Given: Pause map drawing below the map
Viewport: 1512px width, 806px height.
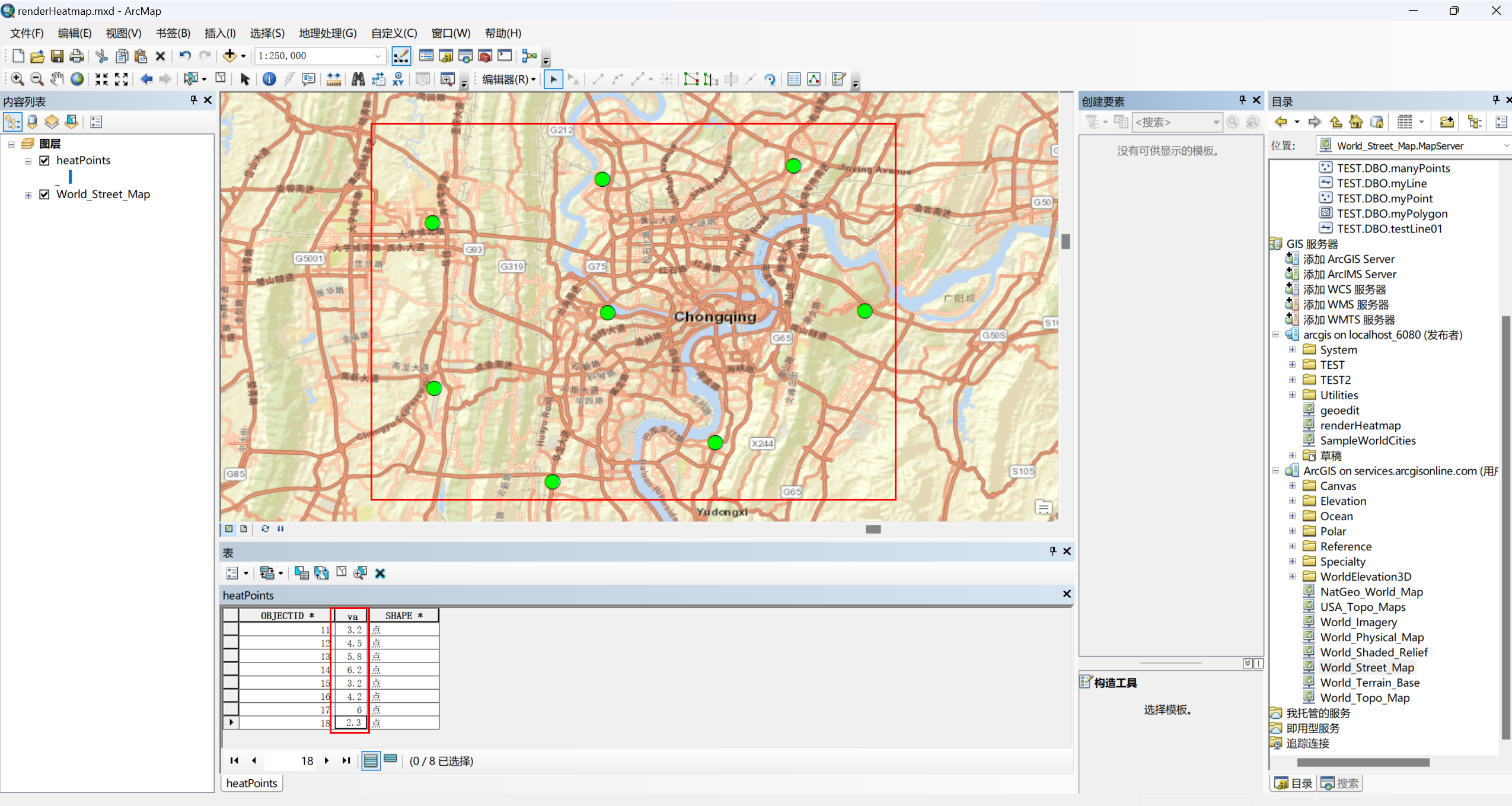Looking at the screenshot, I should pyautogui.click(x=280, y=529).
